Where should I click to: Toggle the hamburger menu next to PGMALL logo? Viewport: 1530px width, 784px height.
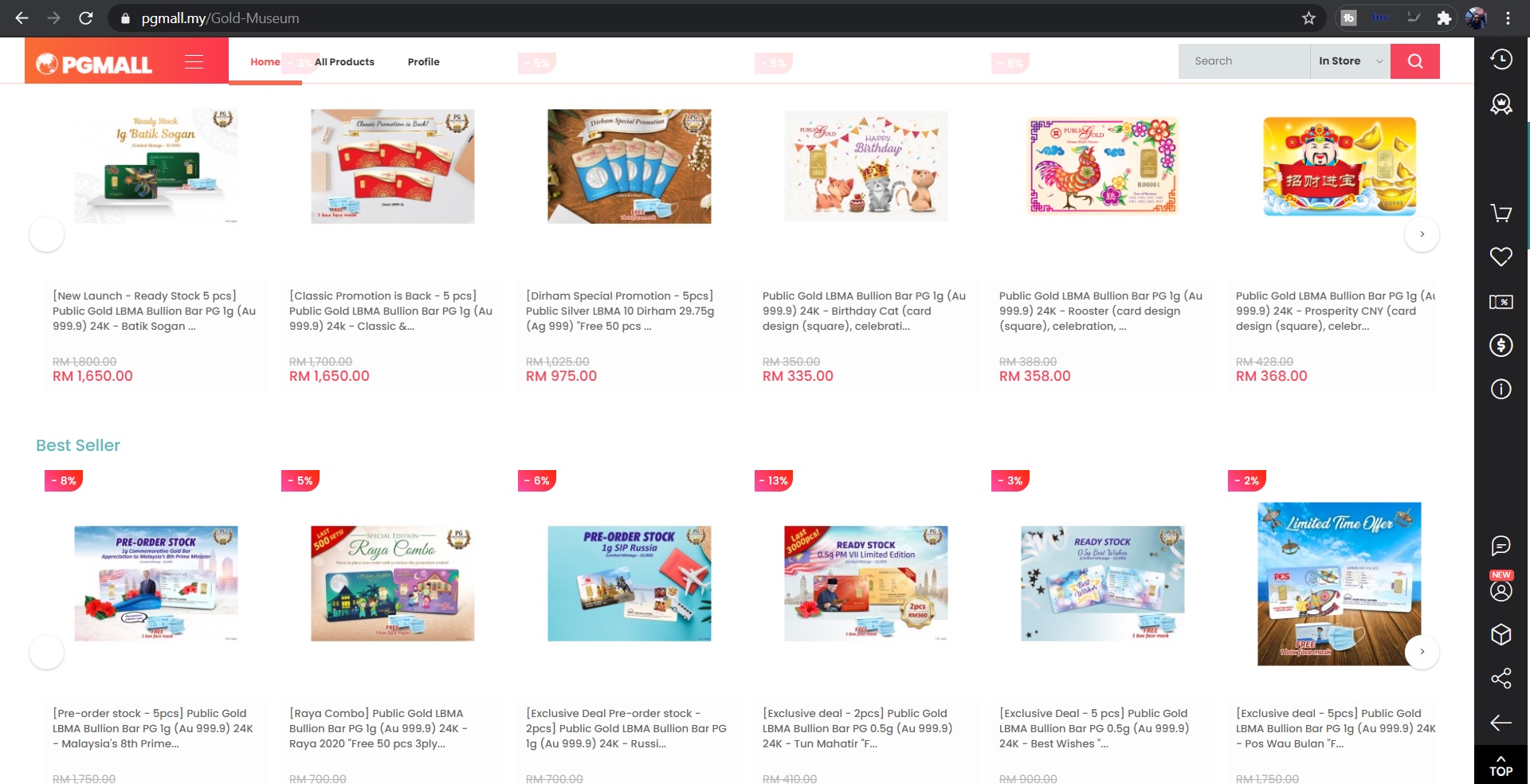(194, 62)
